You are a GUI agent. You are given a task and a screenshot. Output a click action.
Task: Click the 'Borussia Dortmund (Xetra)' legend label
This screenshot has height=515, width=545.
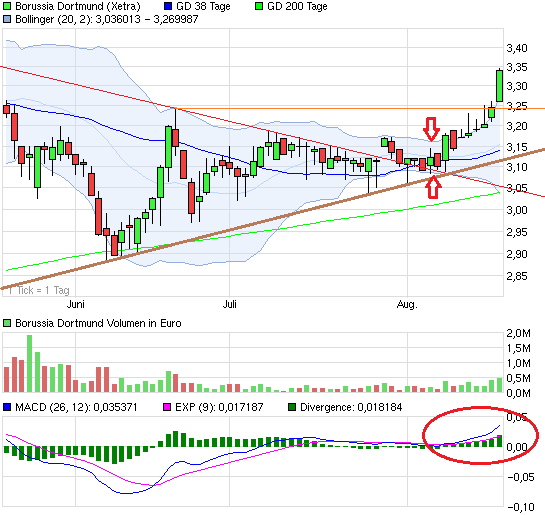tap(78, 6)
